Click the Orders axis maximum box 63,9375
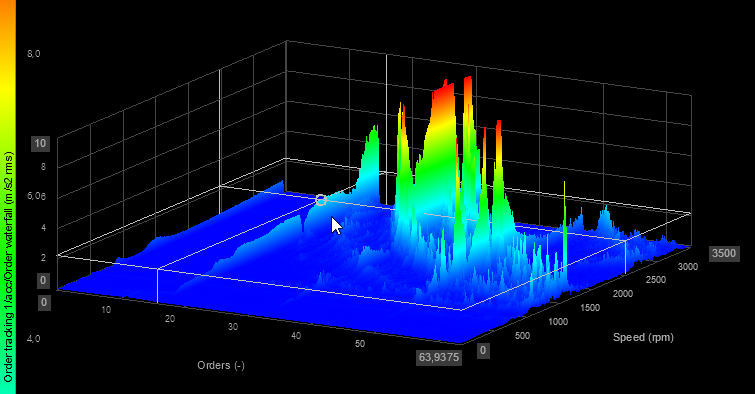The width and height of the screenshot is (755, 394). pyautogui.click(x=439, y=358)
